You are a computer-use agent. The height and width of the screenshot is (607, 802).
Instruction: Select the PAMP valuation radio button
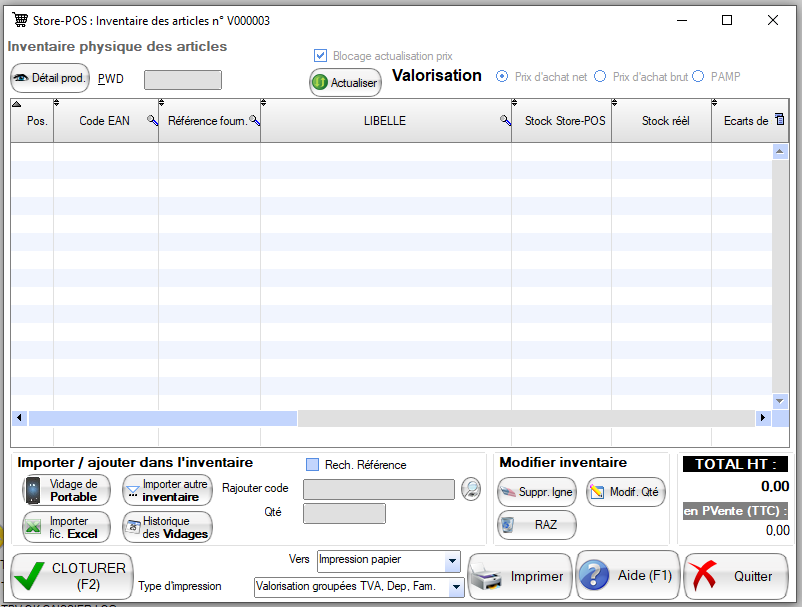click(x=697, y=76)
